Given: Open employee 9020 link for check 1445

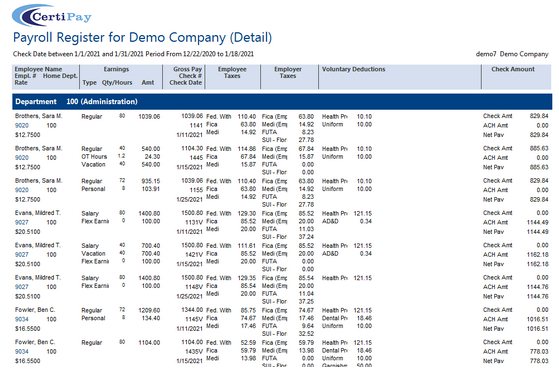Looking at the screenshot, I should pos(22,158).
